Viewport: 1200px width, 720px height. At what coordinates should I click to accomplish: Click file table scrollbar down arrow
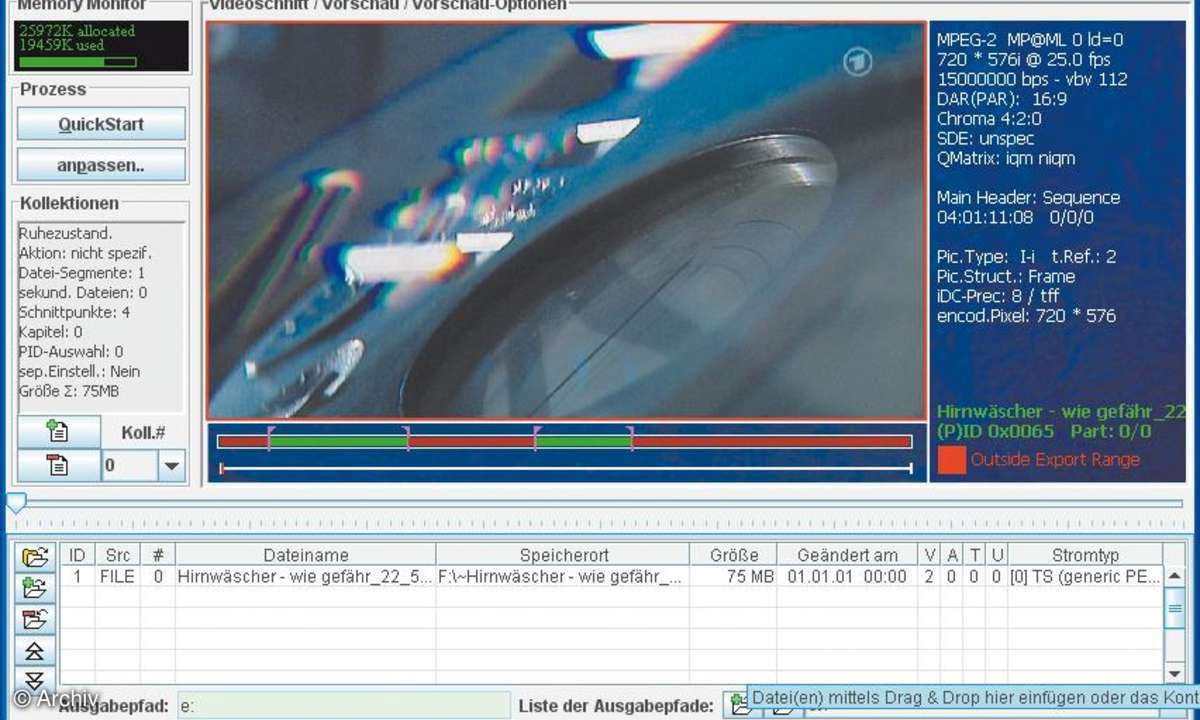tap(1176, 674)
